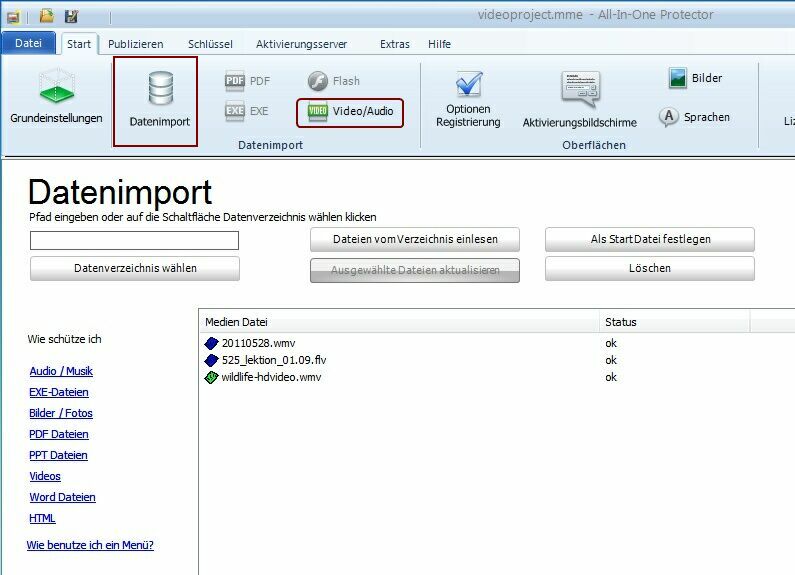Click the Datenverzeichnis wählen button
The height and width of the screenshot is (575, 795).
pyautogui.click(x=135, y=268)
